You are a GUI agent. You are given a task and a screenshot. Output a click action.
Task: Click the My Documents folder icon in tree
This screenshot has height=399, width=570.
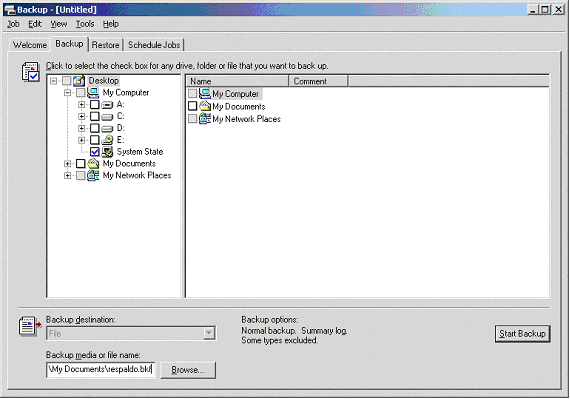(x=93, y=164)
